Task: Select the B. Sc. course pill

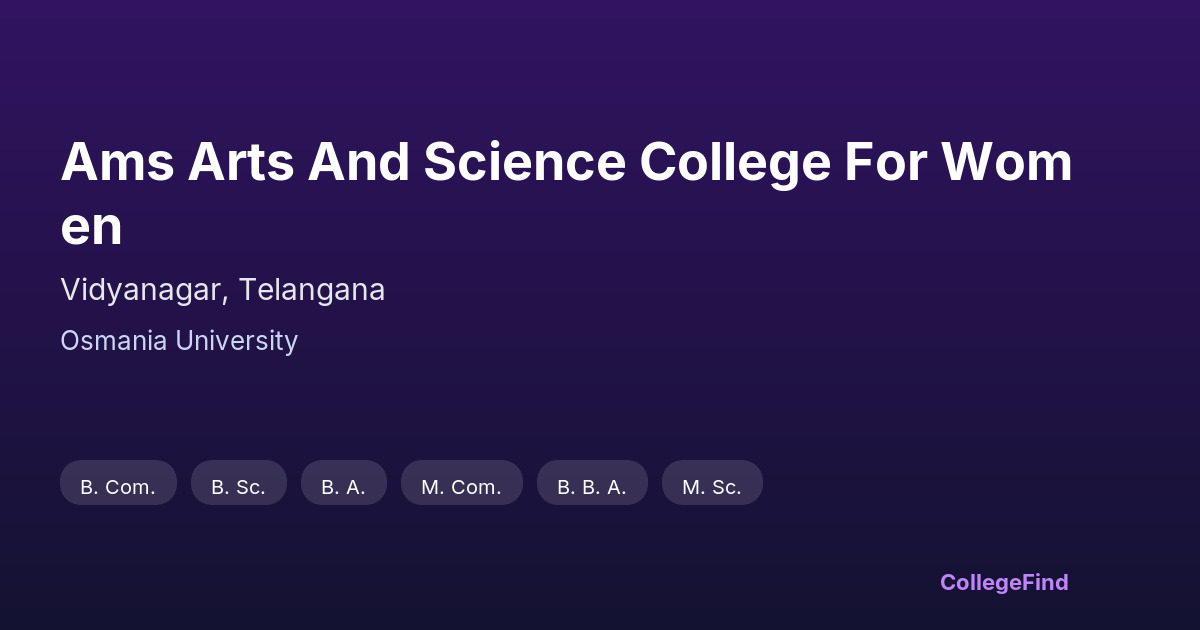Action: (238, 487)
